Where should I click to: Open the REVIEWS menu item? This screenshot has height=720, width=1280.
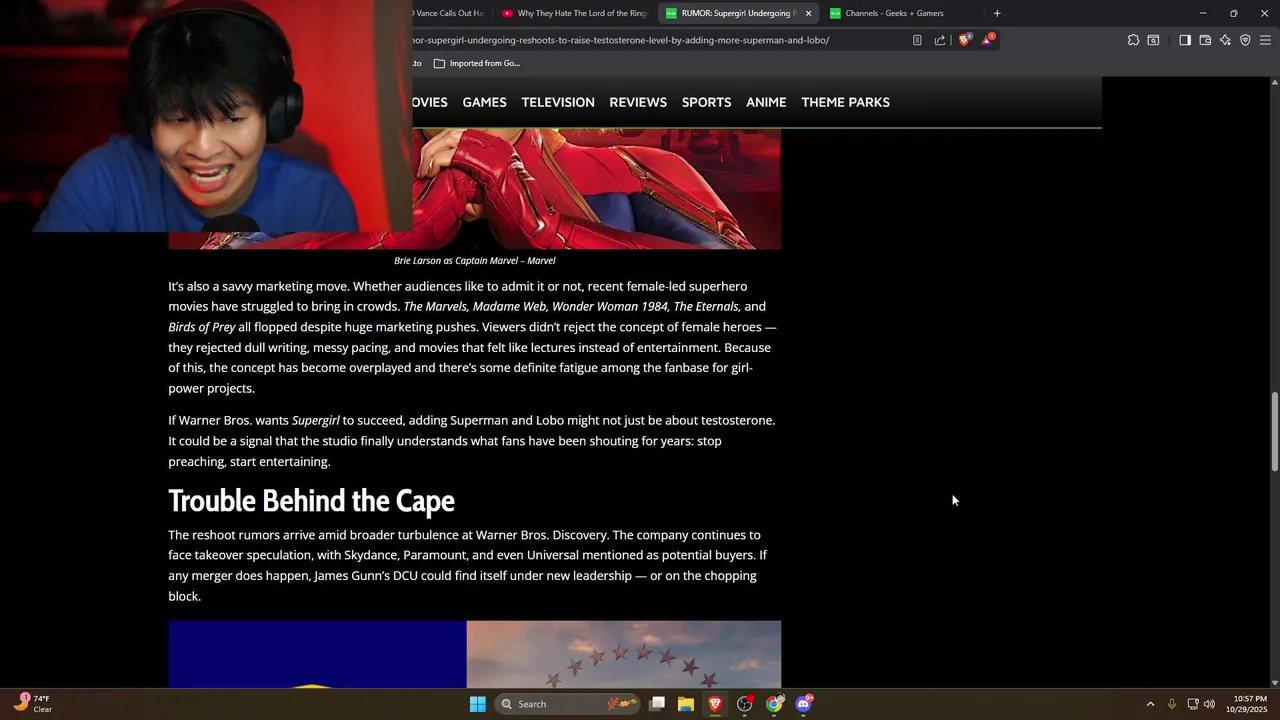638,102
